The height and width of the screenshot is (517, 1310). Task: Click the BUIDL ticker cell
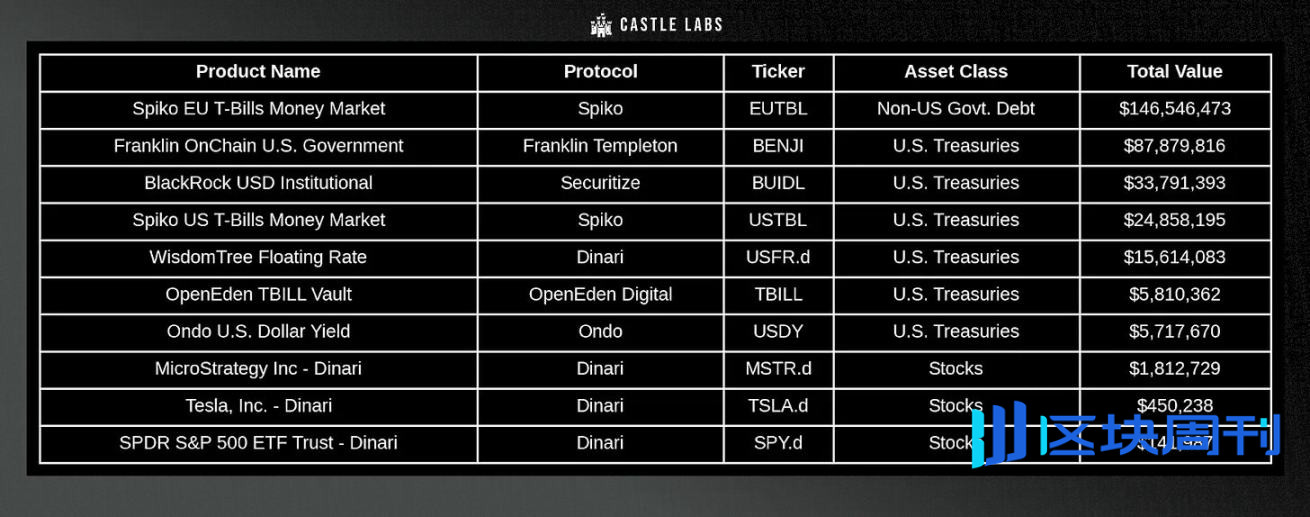[778, 183]
